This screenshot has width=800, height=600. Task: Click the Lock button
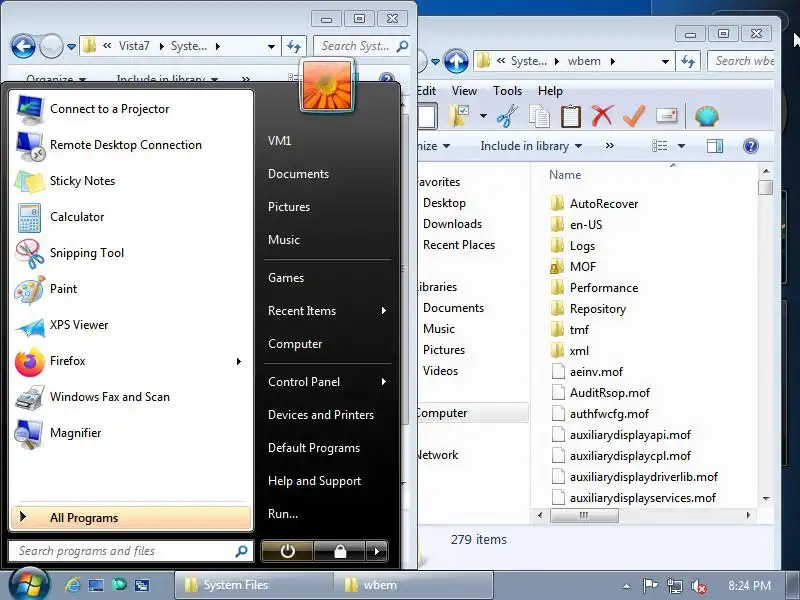click(x=340, y=551)
